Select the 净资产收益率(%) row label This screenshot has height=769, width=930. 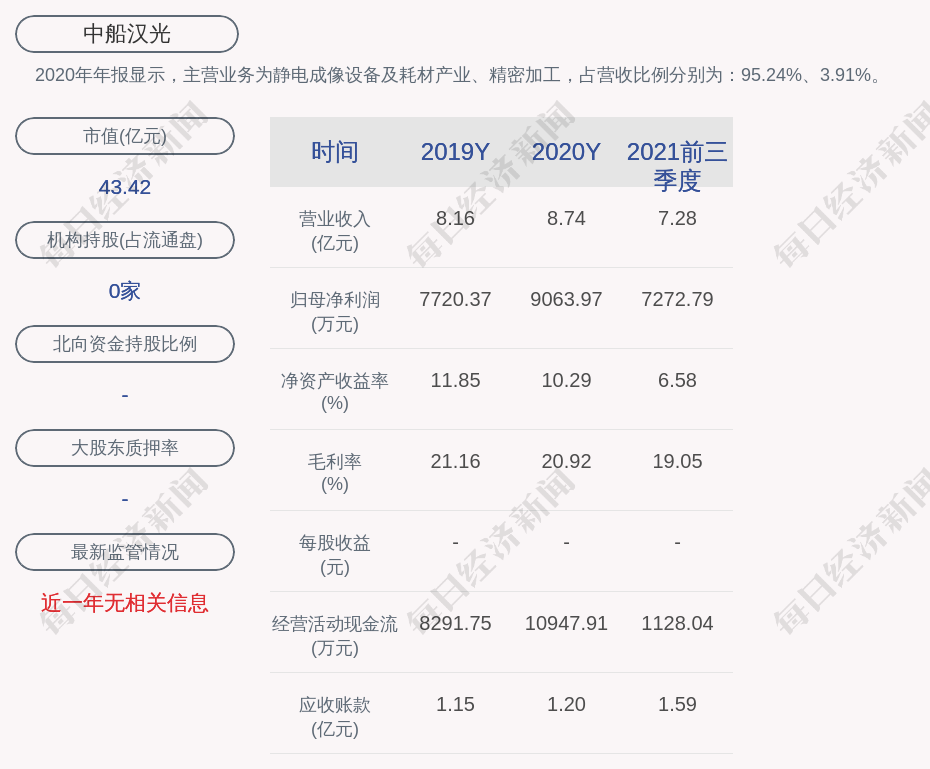click(x=335, y=392)
